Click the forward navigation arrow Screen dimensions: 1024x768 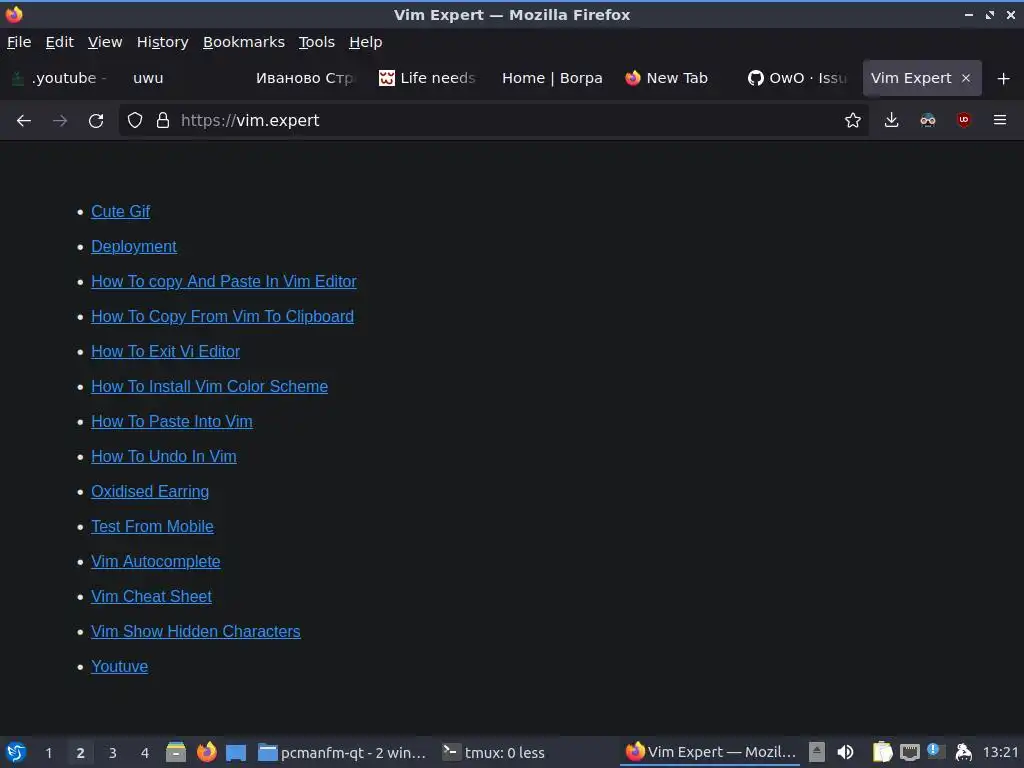pyautogui.click(x=60, y=120)
